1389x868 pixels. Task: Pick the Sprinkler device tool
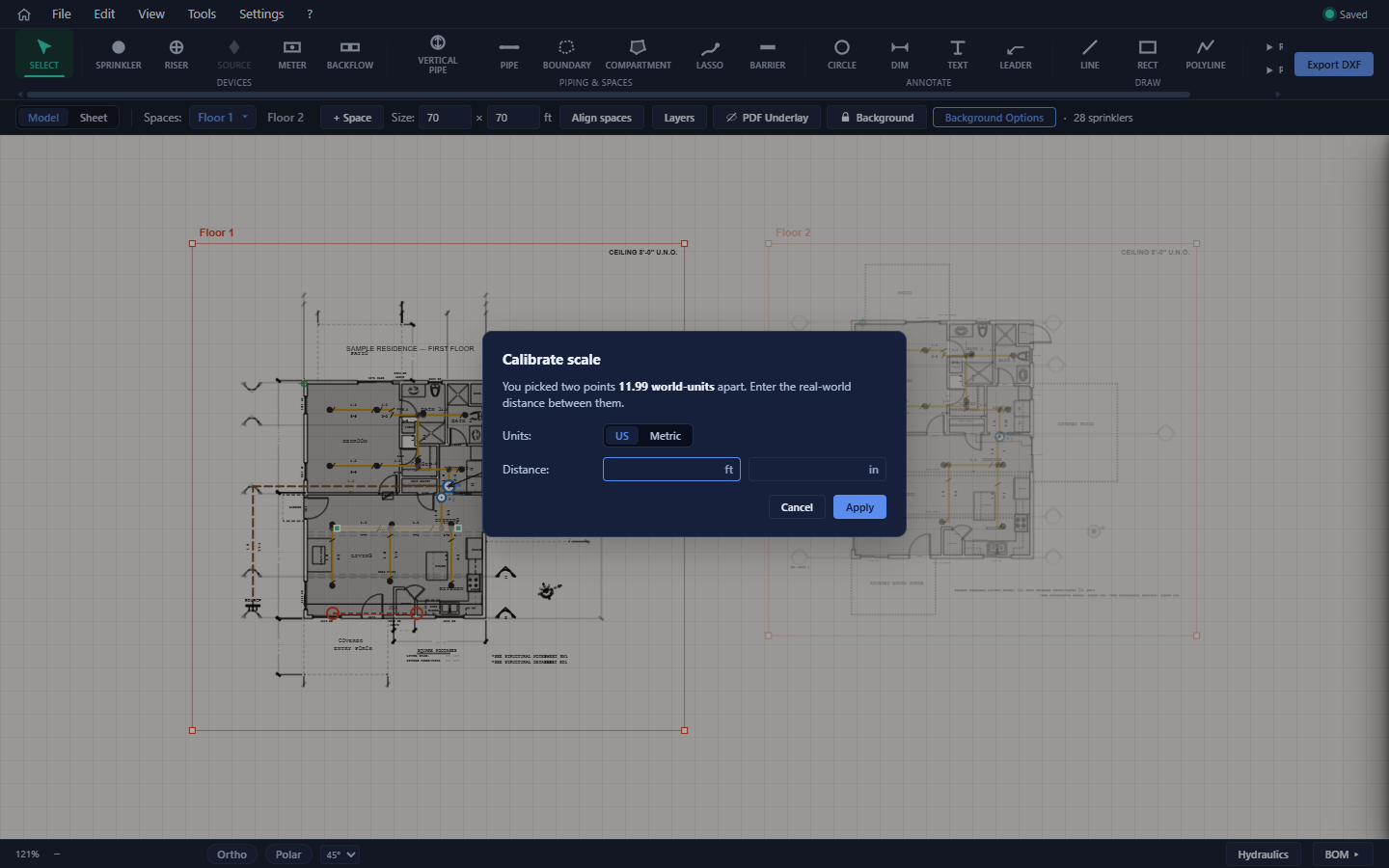coord(119,54)
